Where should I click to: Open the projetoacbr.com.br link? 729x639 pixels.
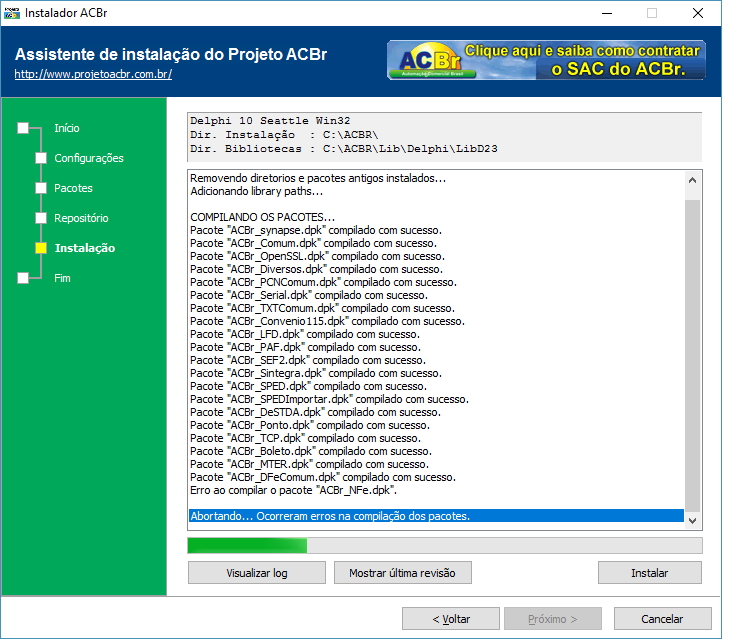[93, 74]
